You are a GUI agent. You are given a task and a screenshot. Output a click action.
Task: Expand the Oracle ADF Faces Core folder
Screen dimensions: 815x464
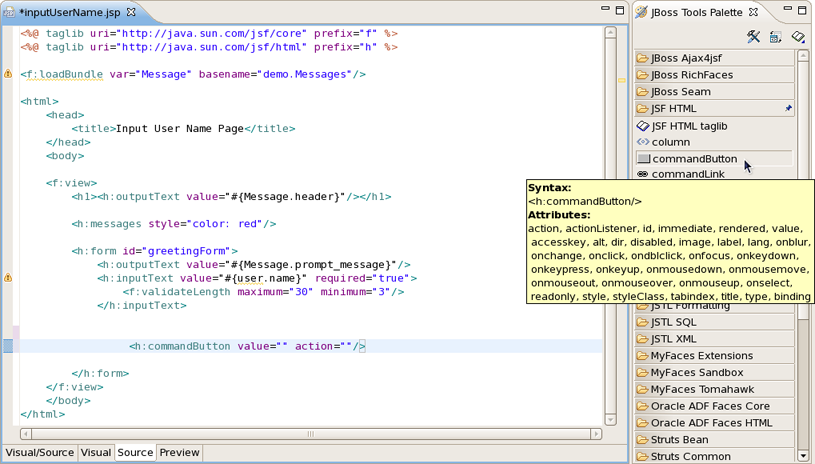click(714, 406)
